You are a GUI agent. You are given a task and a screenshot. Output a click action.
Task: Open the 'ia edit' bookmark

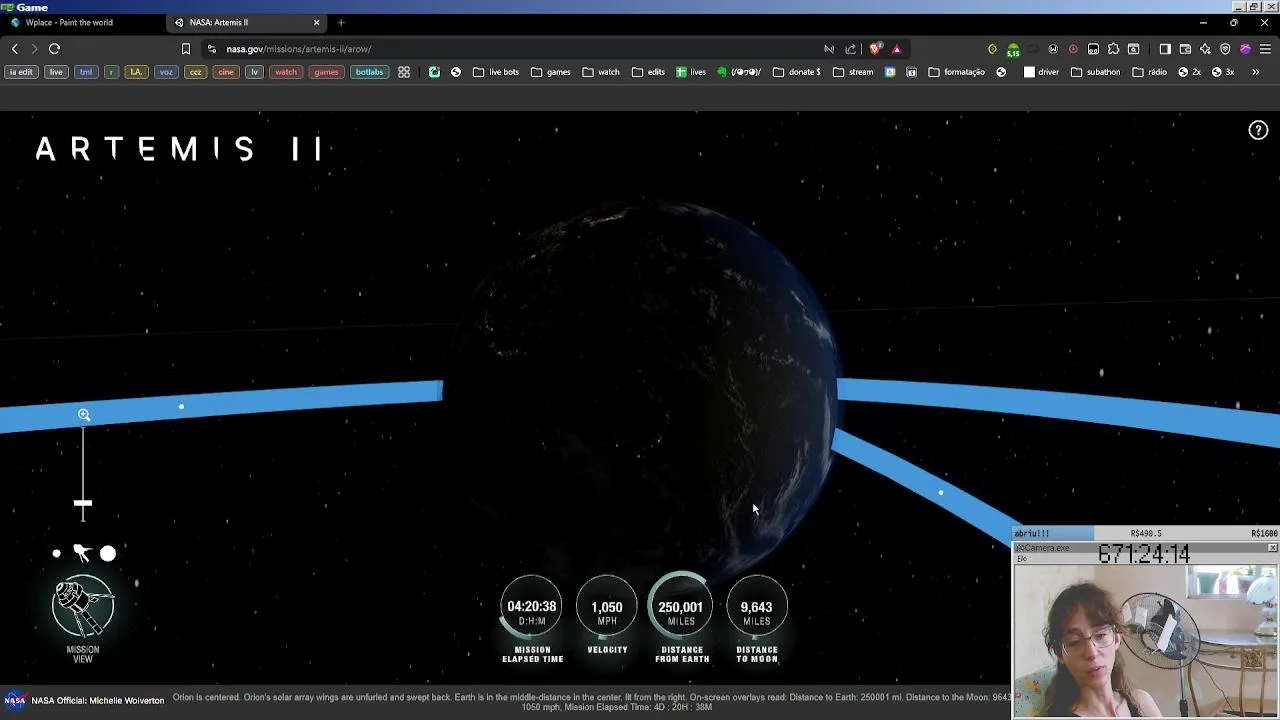pos(21,72)
